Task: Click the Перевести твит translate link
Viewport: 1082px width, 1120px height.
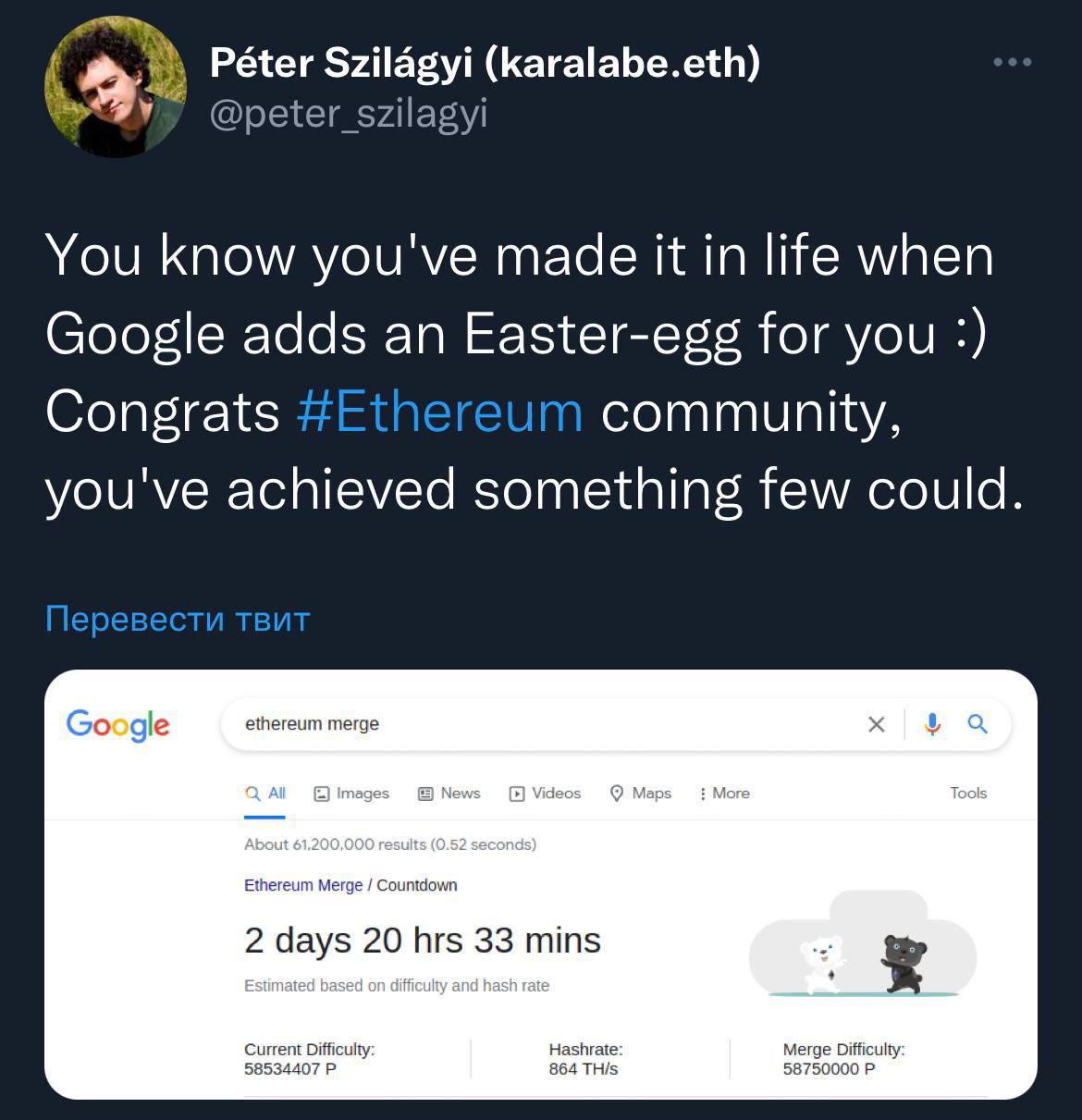Action: coord(178,619)
